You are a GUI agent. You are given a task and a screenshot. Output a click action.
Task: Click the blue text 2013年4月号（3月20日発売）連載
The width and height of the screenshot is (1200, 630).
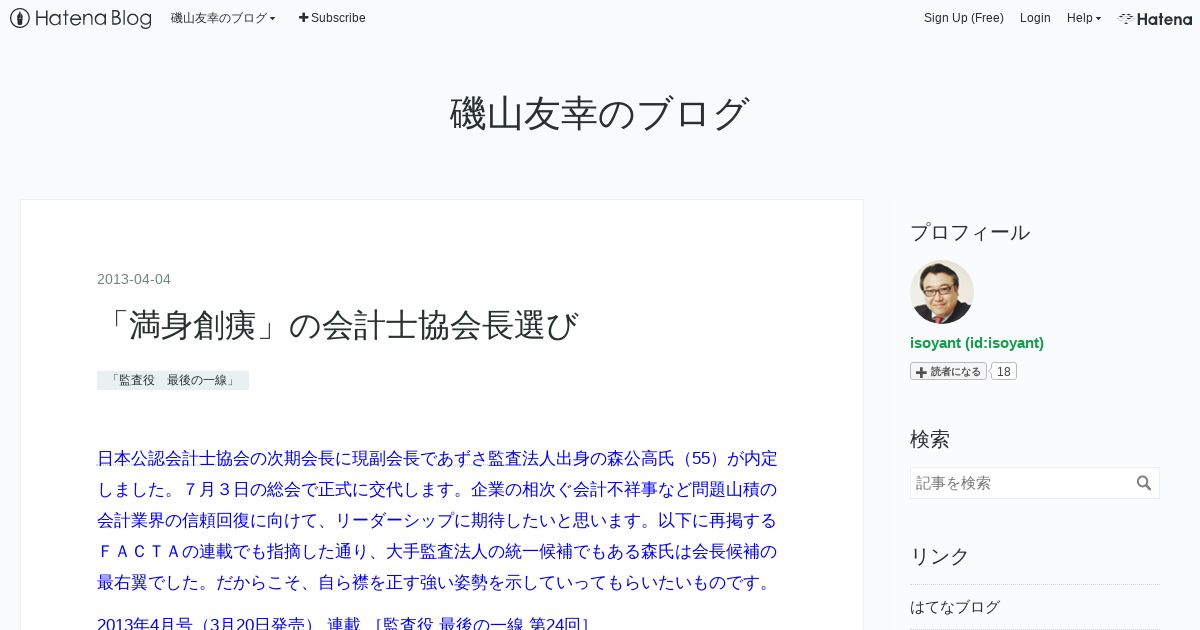coord(229,625)
